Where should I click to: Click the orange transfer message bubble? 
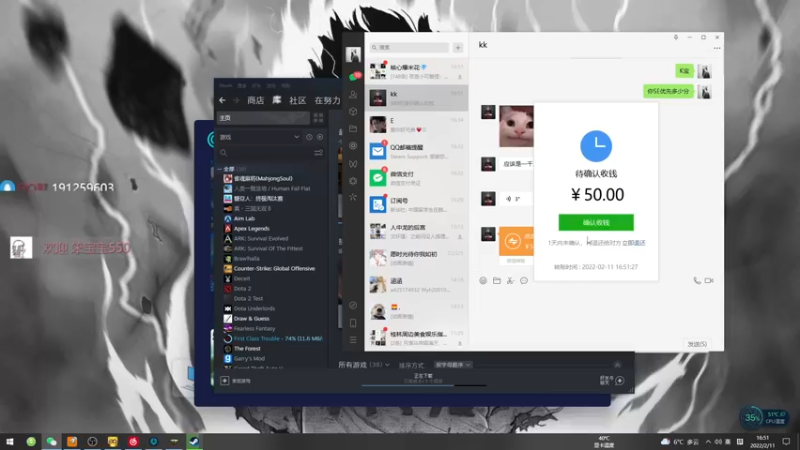516,241
